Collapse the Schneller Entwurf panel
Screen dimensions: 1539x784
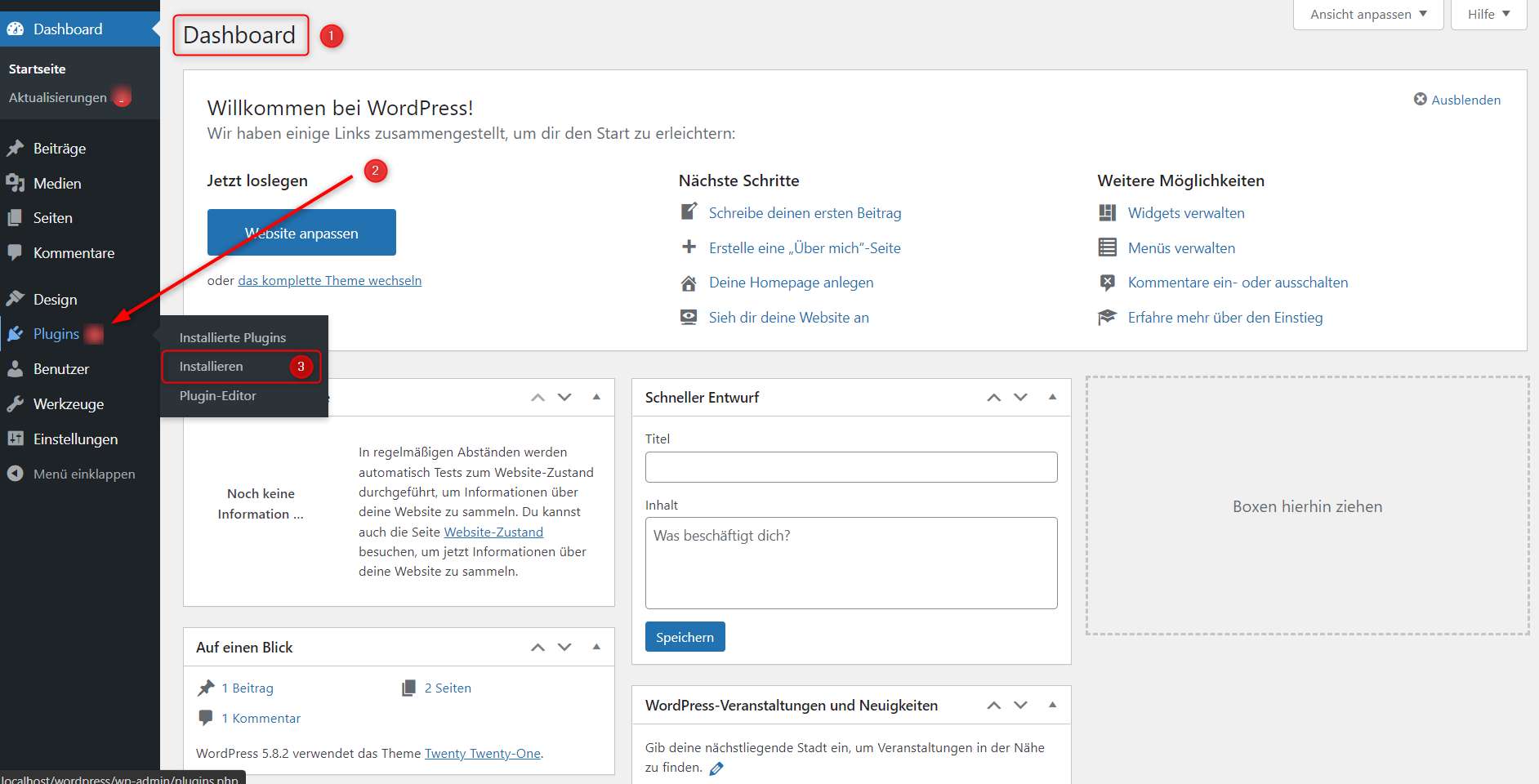pyautogui.click(x=1052, y=397)
